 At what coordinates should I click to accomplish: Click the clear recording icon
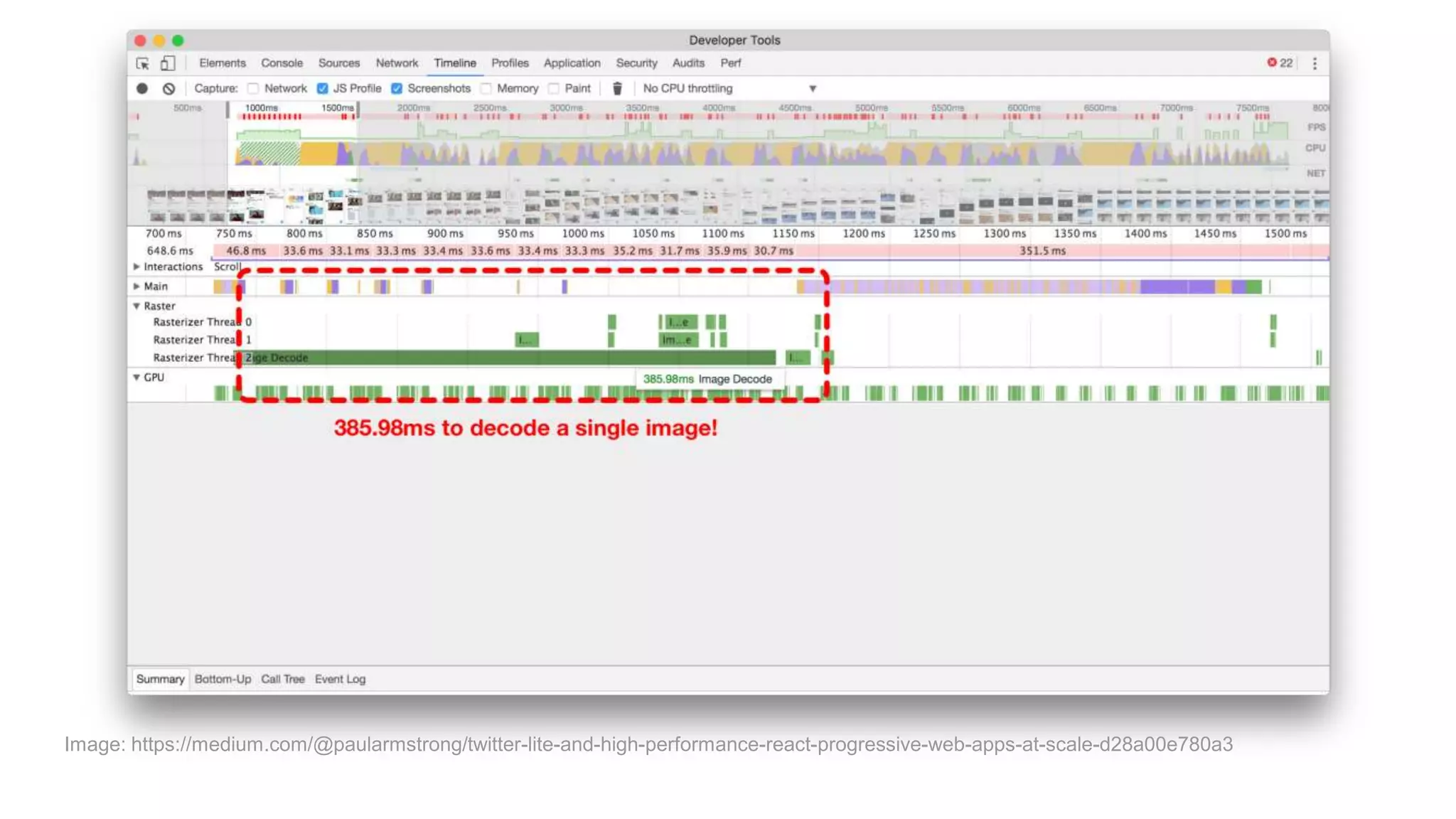[168, 89]
